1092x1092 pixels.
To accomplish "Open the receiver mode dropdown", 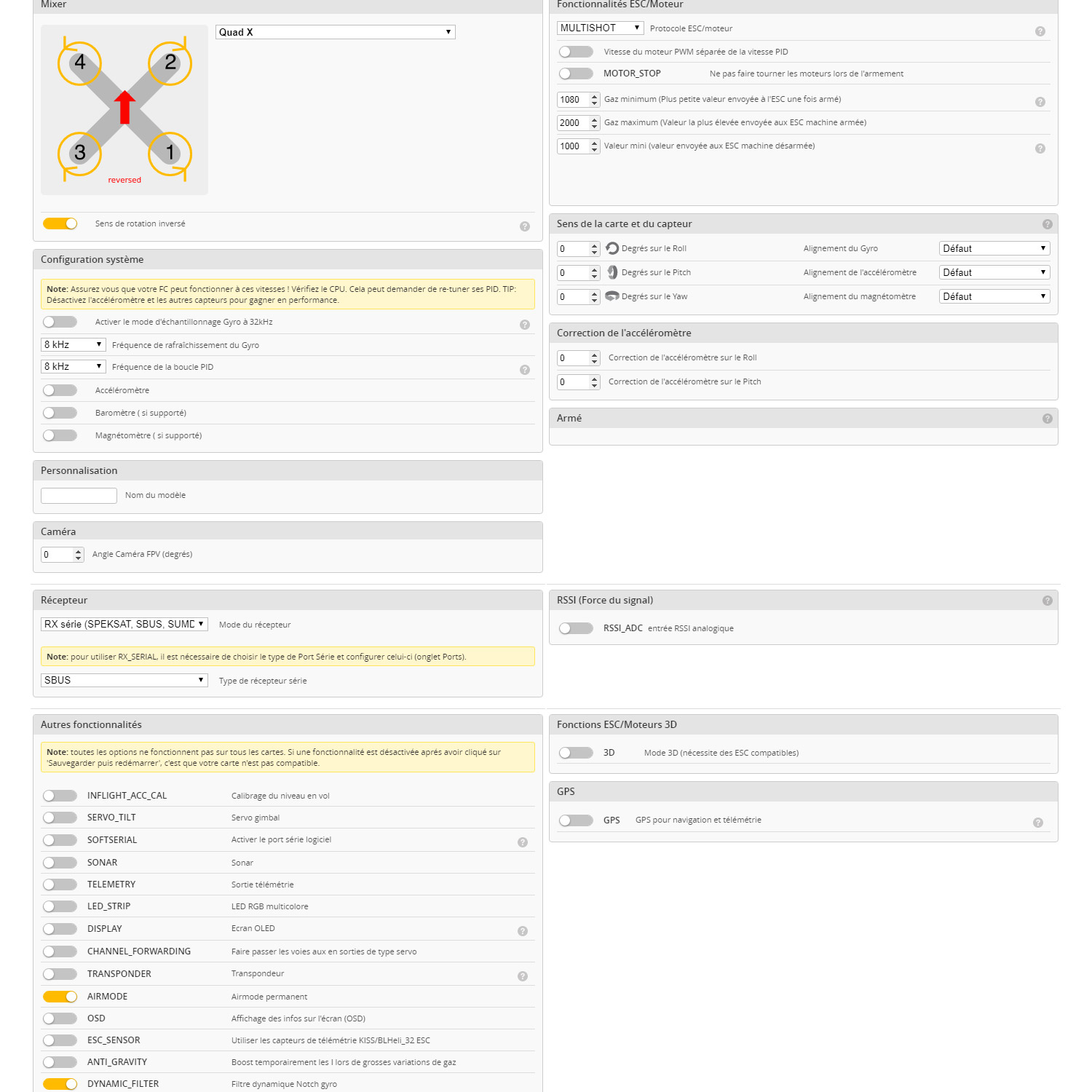I will [124, 624].
